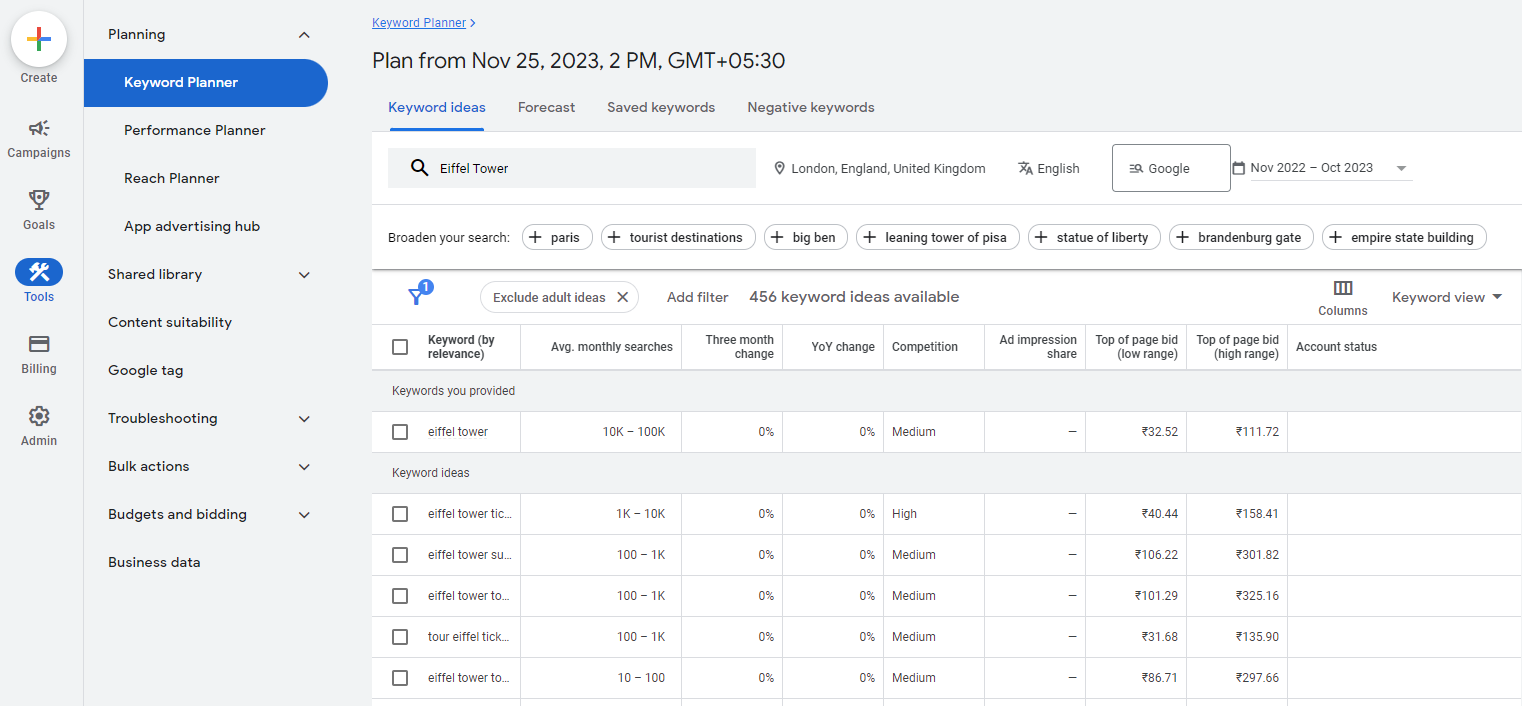Viewport: 1522px width, 706px height.
Task: Expand Shared library section
Action: pos(304,275)
